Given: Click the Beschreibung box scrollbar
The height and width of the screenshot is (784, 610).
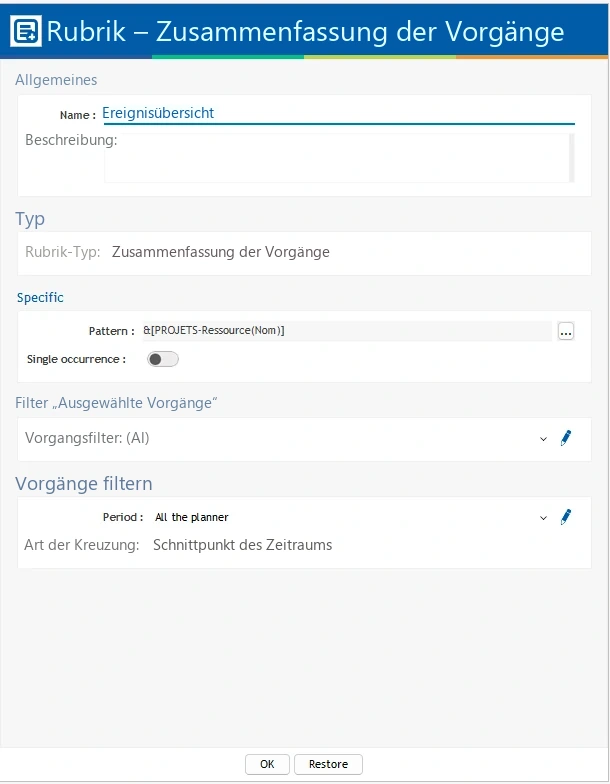Looking at the screenshot, I should pos(572,158).
